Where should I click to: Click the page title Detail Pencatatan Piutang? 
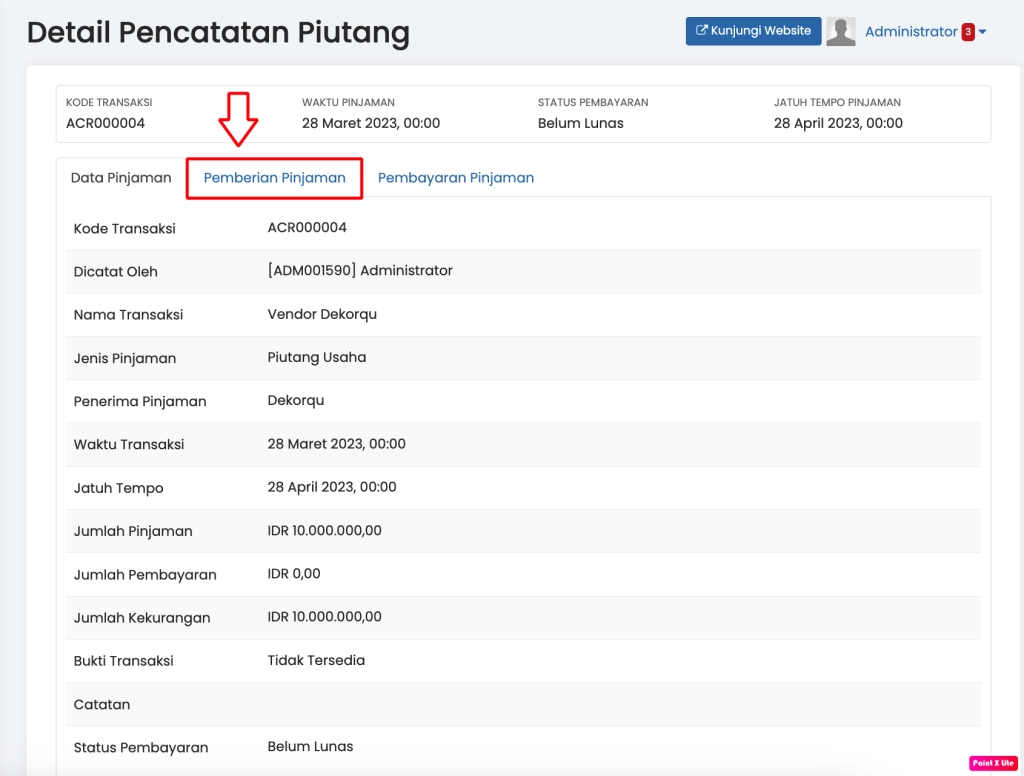[218, 32]
